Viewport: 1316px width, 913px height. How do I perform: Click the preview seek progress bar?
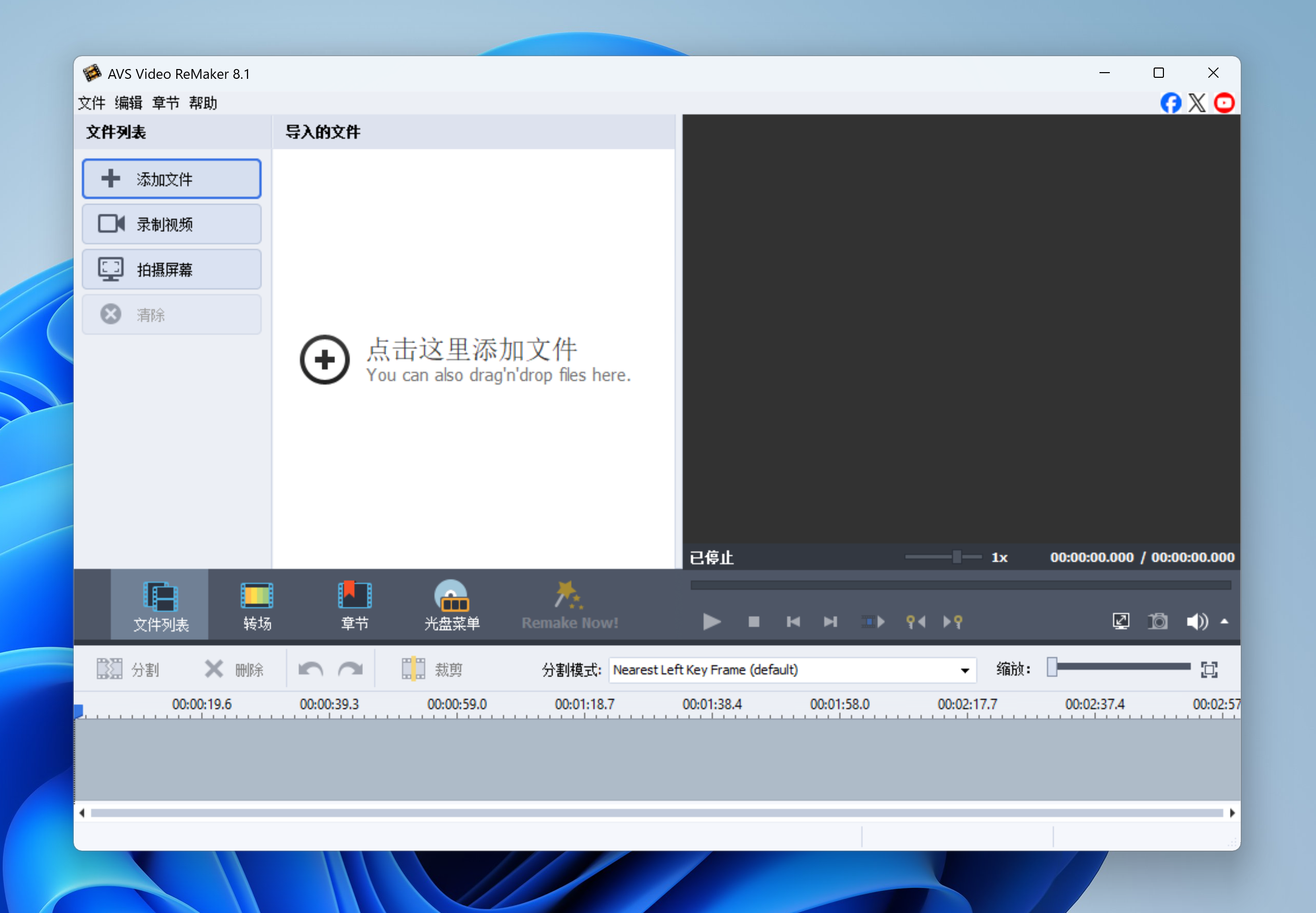tap(961, 585)
